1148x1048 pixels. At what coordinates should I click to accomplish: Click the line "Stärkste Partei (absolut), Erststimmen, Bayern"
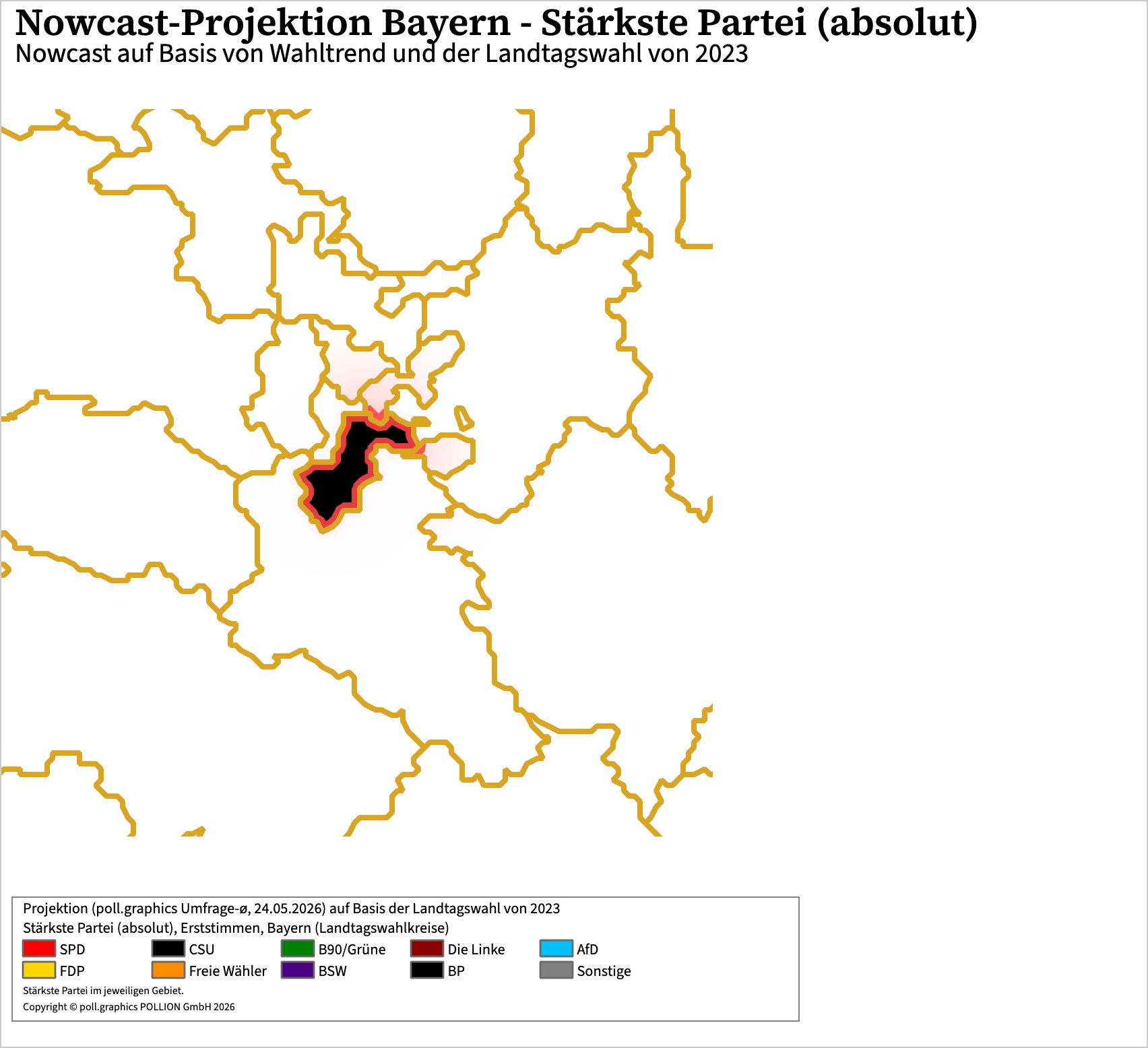coord(236,927)
